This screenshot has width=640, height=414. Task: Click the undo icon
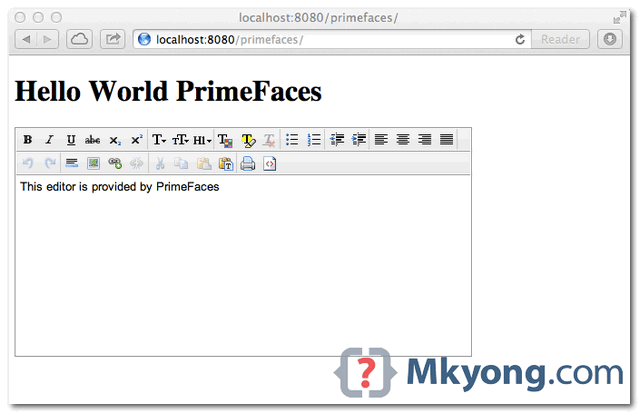[x=28, y=163]
